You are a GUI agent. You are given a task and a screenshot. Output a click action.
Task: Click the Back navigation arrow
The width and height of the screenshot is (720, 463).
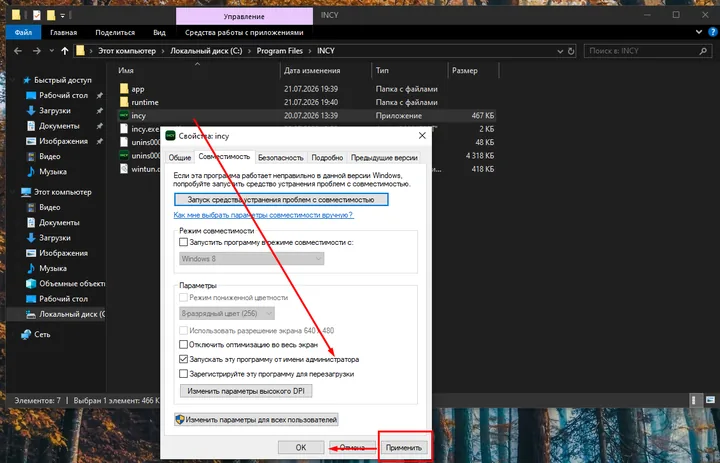click(18, 51)
